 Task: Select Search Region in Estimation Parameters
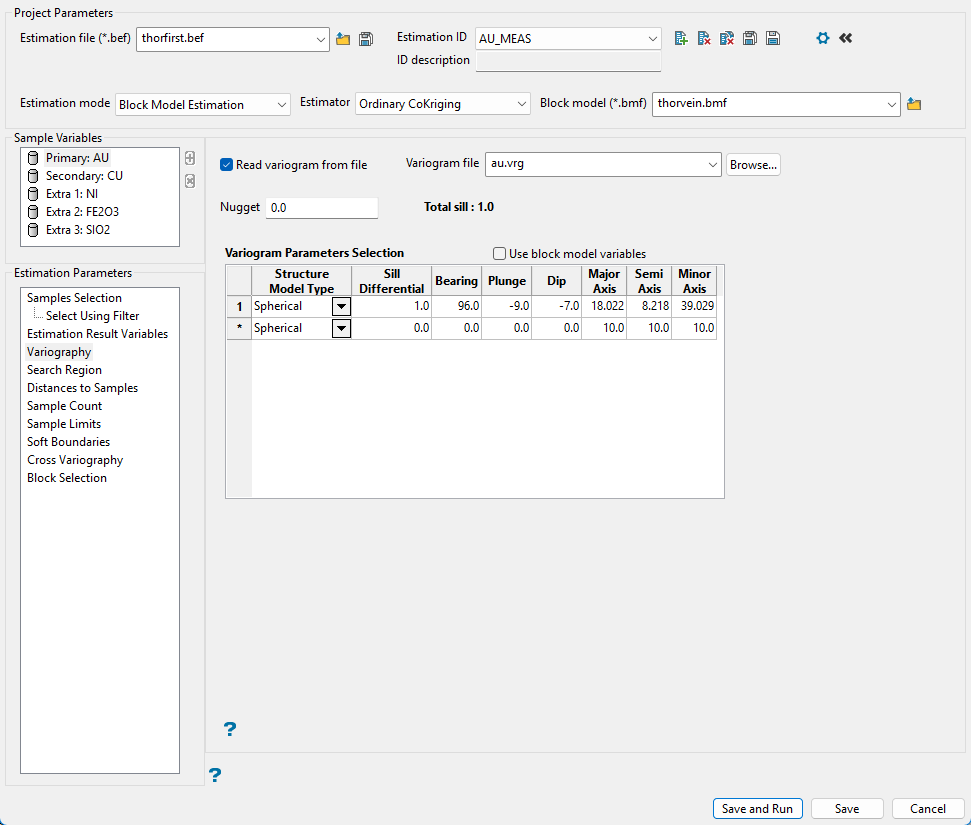[x=64, y=370]
